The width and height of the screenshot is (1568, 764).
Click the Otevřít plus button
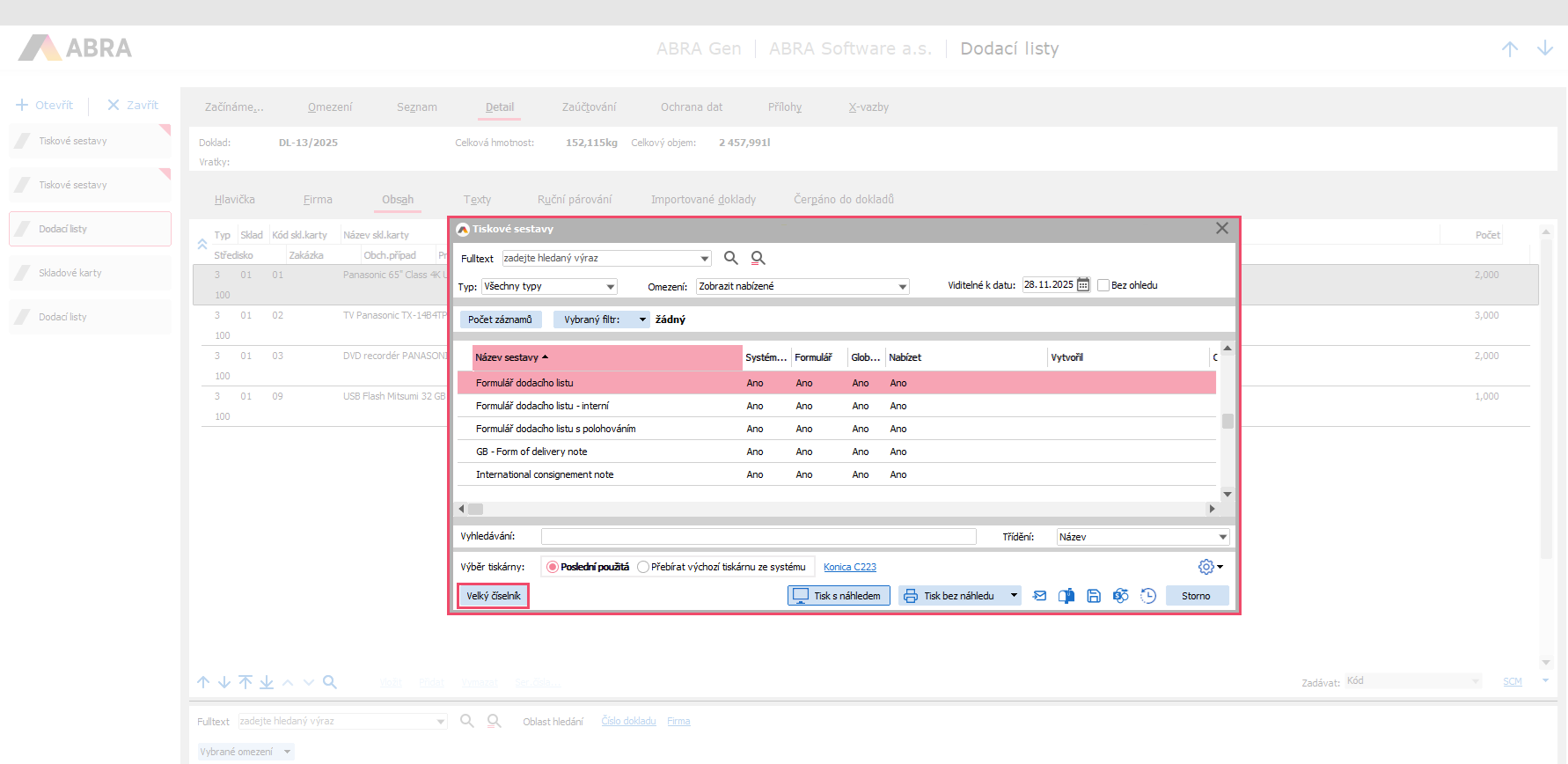point(45,105)
